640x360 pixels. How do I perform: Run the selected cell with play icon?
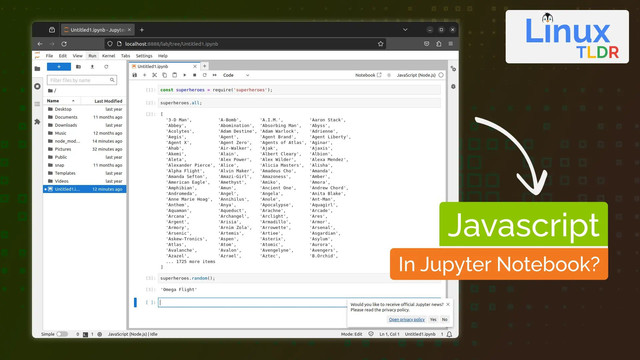[x=184, y=75]
